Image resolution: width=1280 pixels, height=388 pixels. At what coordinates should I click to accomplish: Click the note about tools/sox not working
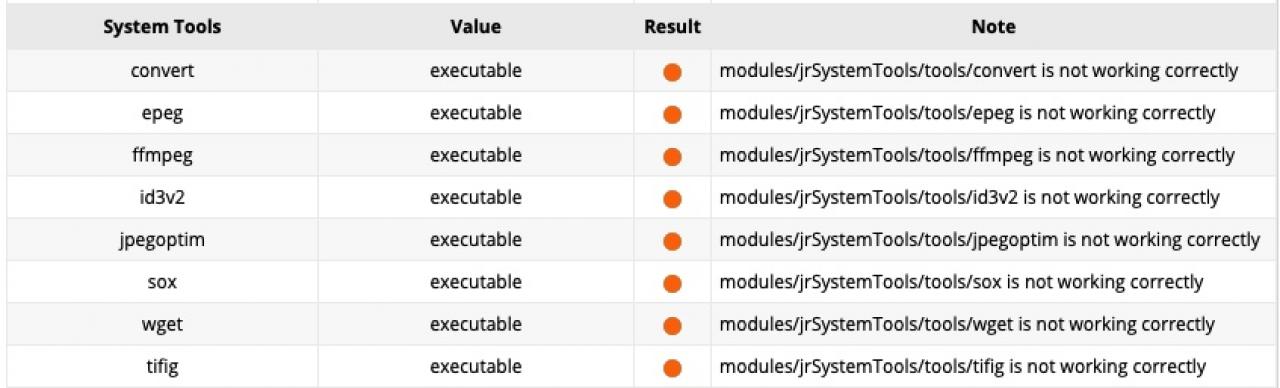coord(961,282)
